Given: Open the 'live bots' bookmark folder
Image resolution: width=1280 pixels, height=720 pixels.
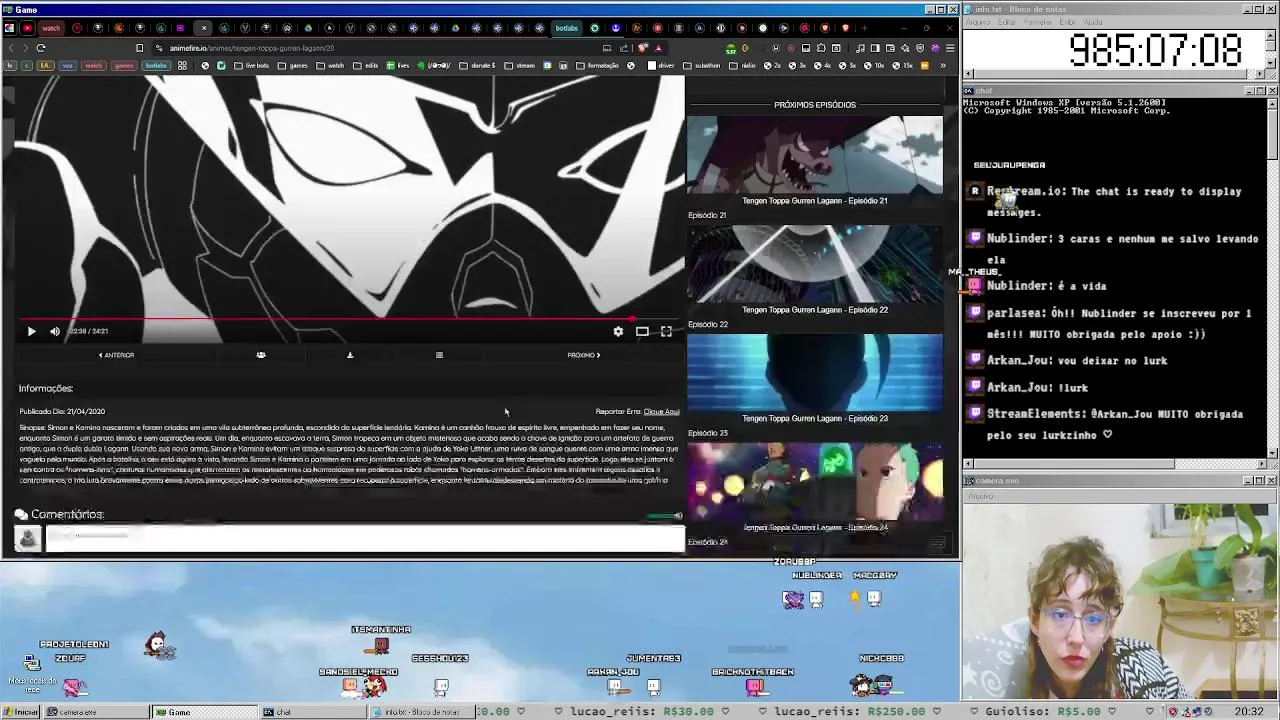Looking at the screenshot, I should [x=251, y=66].
